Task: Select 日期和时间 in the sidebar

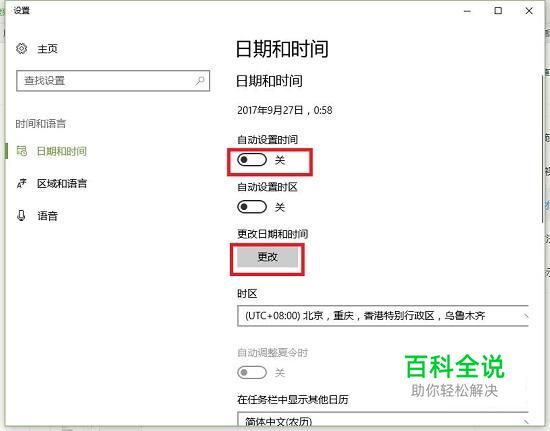Action: pyautogui.click(x=62, y=151)
